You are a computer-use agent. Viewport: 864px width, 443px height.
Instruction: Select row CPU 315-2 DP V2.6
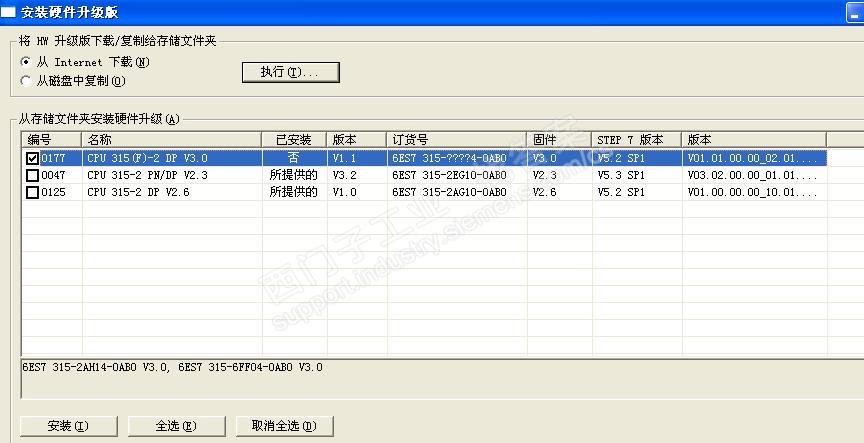tap(424, 192)
